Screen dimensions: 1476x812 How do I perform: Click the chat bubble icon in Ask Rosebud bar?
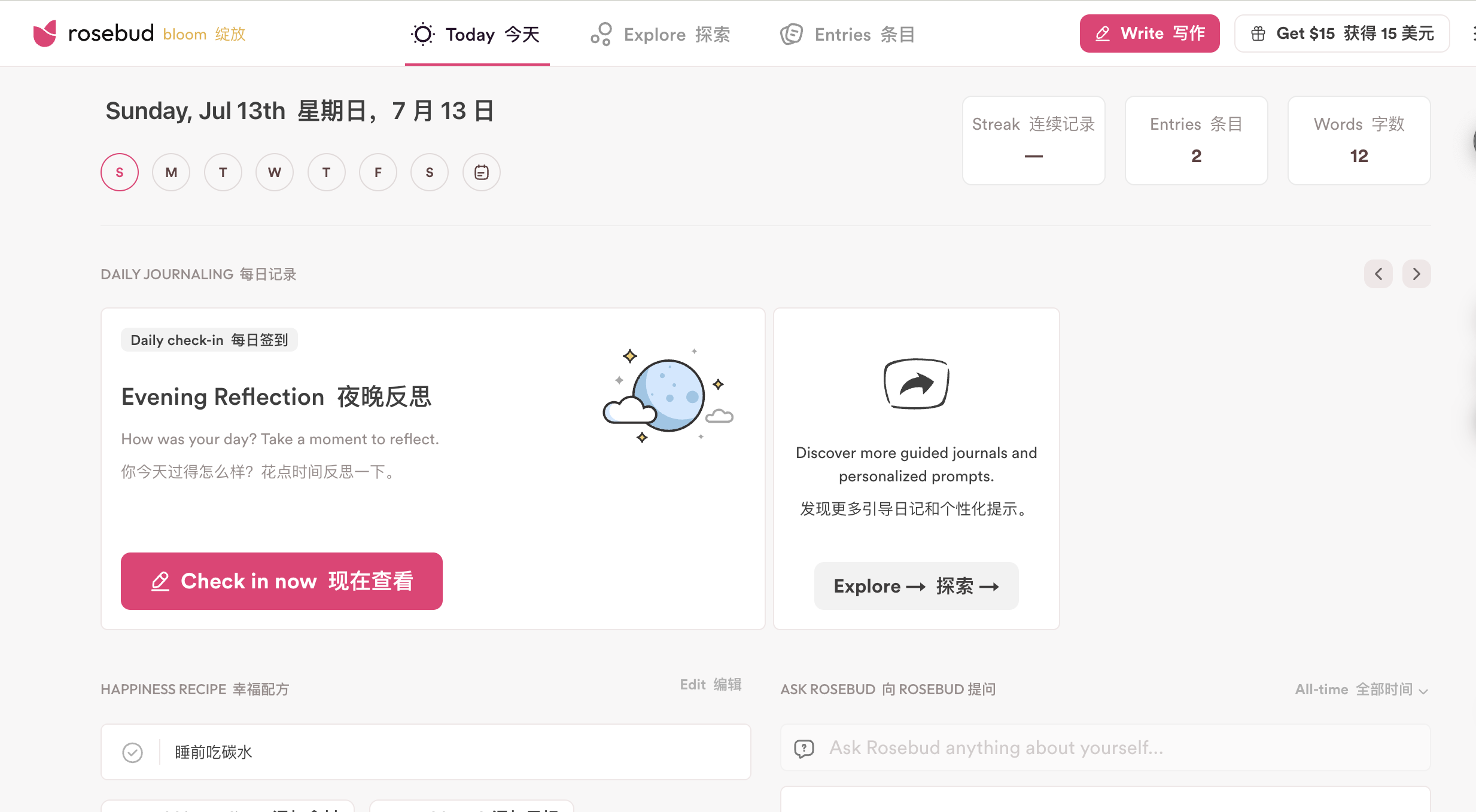coord(805,748)
